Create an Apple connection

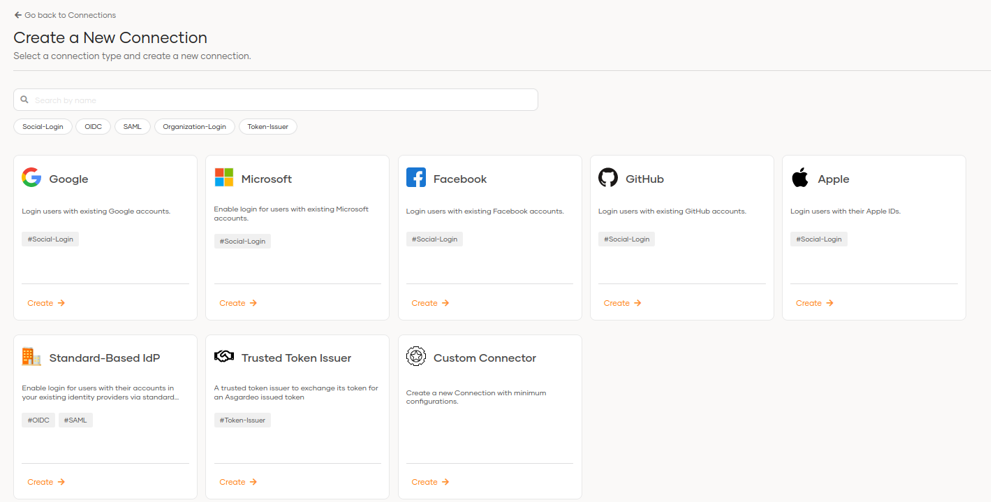(x=815, y=303)
